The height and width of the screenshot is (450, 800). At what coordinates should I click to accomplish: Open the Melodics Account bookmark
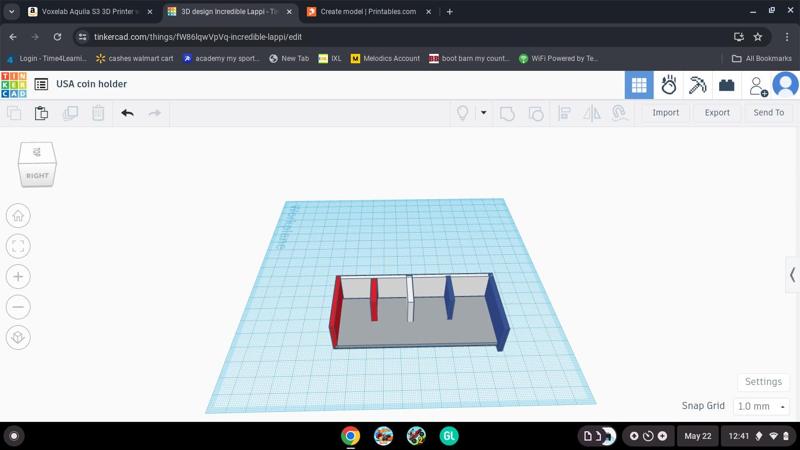(385, 59)
